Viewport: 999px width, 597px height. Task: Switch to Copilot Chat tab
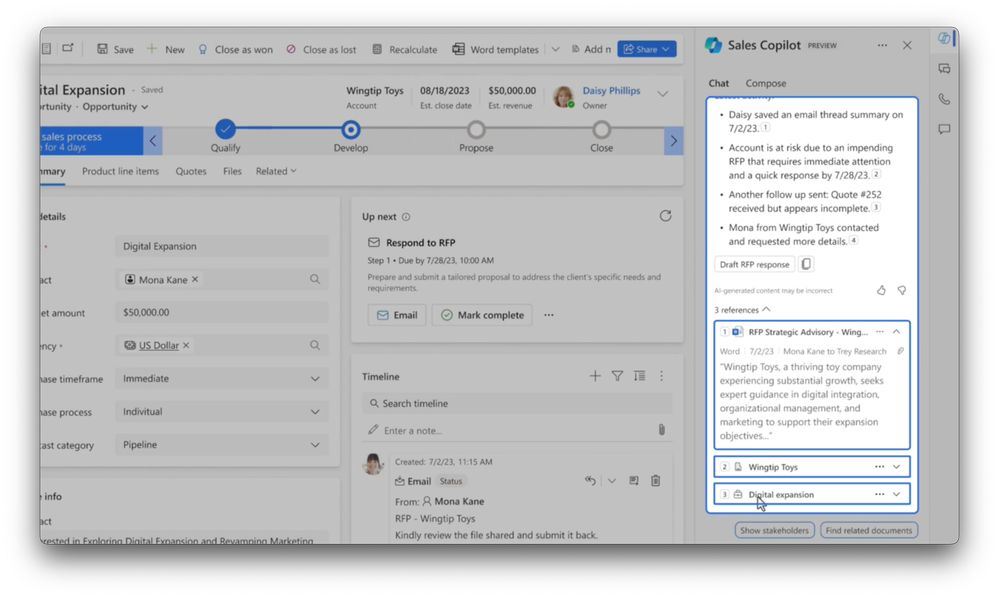tap(718, 83)
